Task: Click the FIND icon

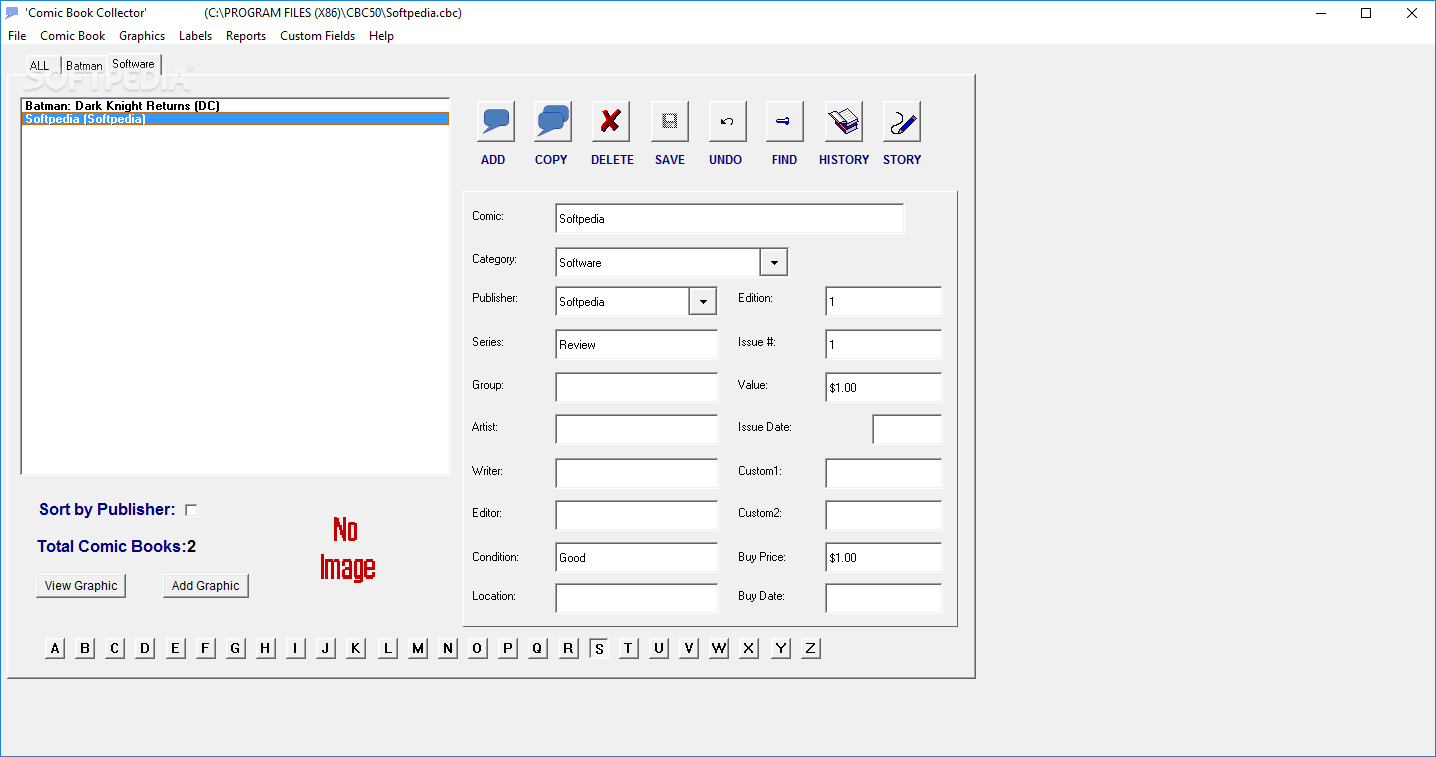Action: (784, 122)
